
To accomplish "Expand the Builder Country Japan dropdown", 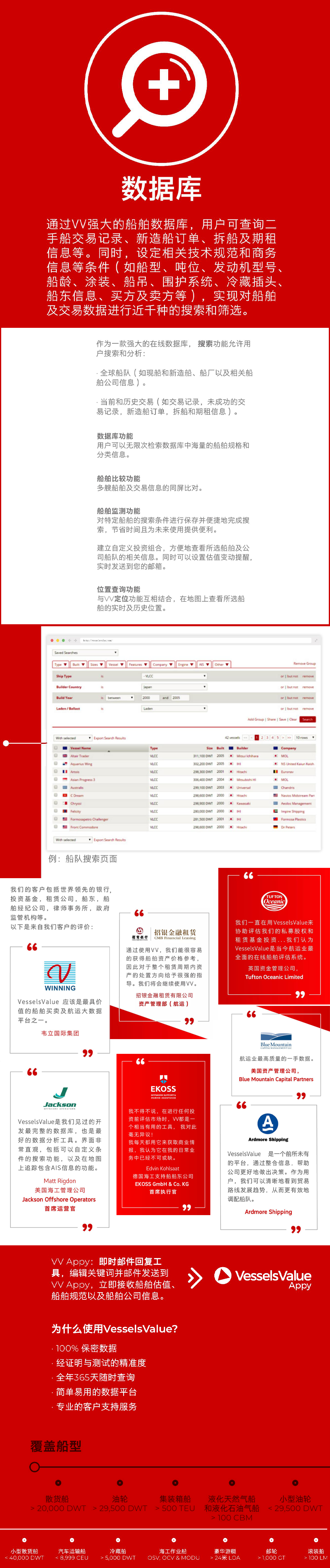I will pos(174,687).
